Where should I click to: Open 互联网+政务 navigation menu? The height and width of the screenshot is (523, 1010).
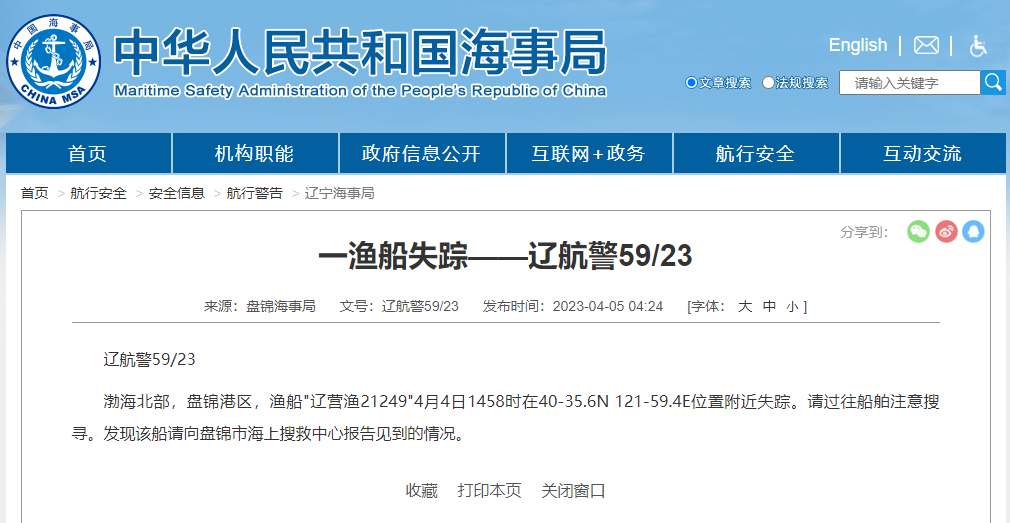[589, 153]
